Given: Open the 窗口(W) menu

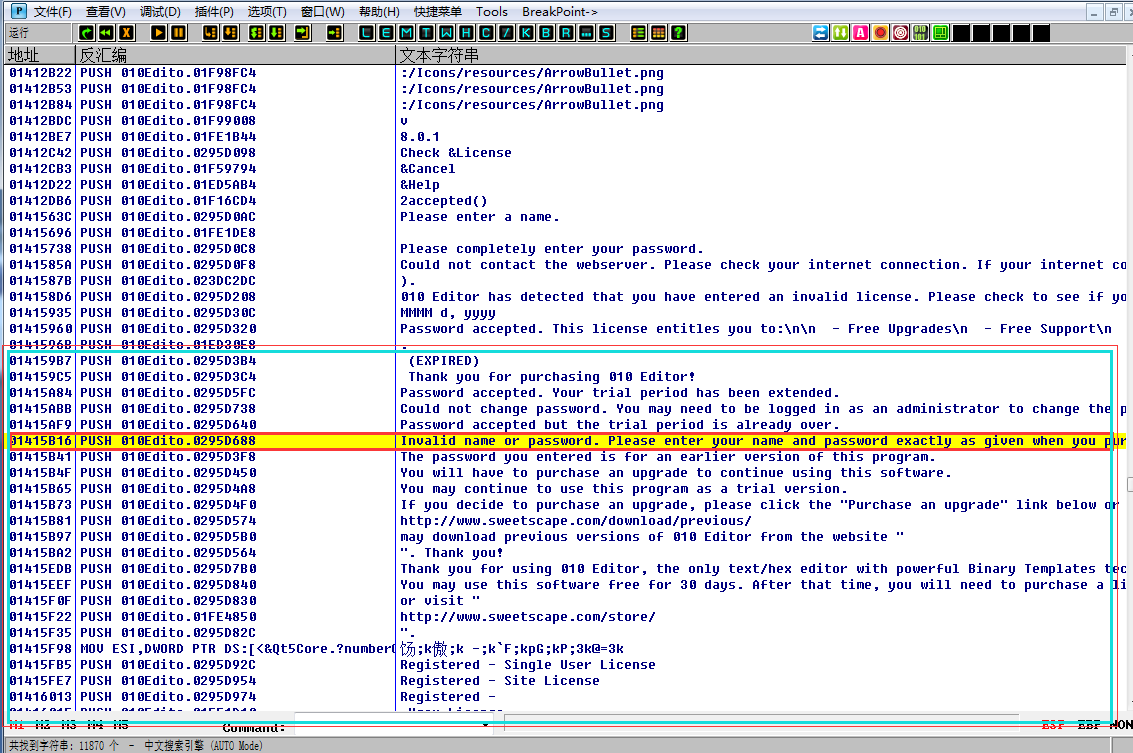Looking at the screenshot, I should [x=322, y=12].
